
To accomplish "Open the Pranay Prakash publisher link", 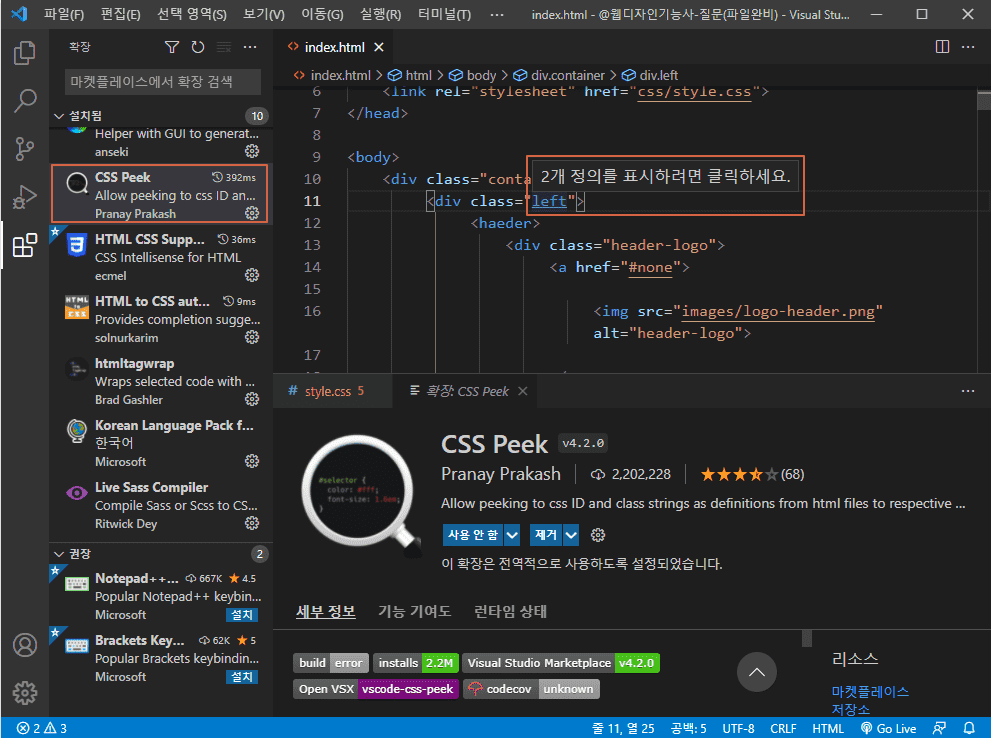I will click(x=501, y=474).
